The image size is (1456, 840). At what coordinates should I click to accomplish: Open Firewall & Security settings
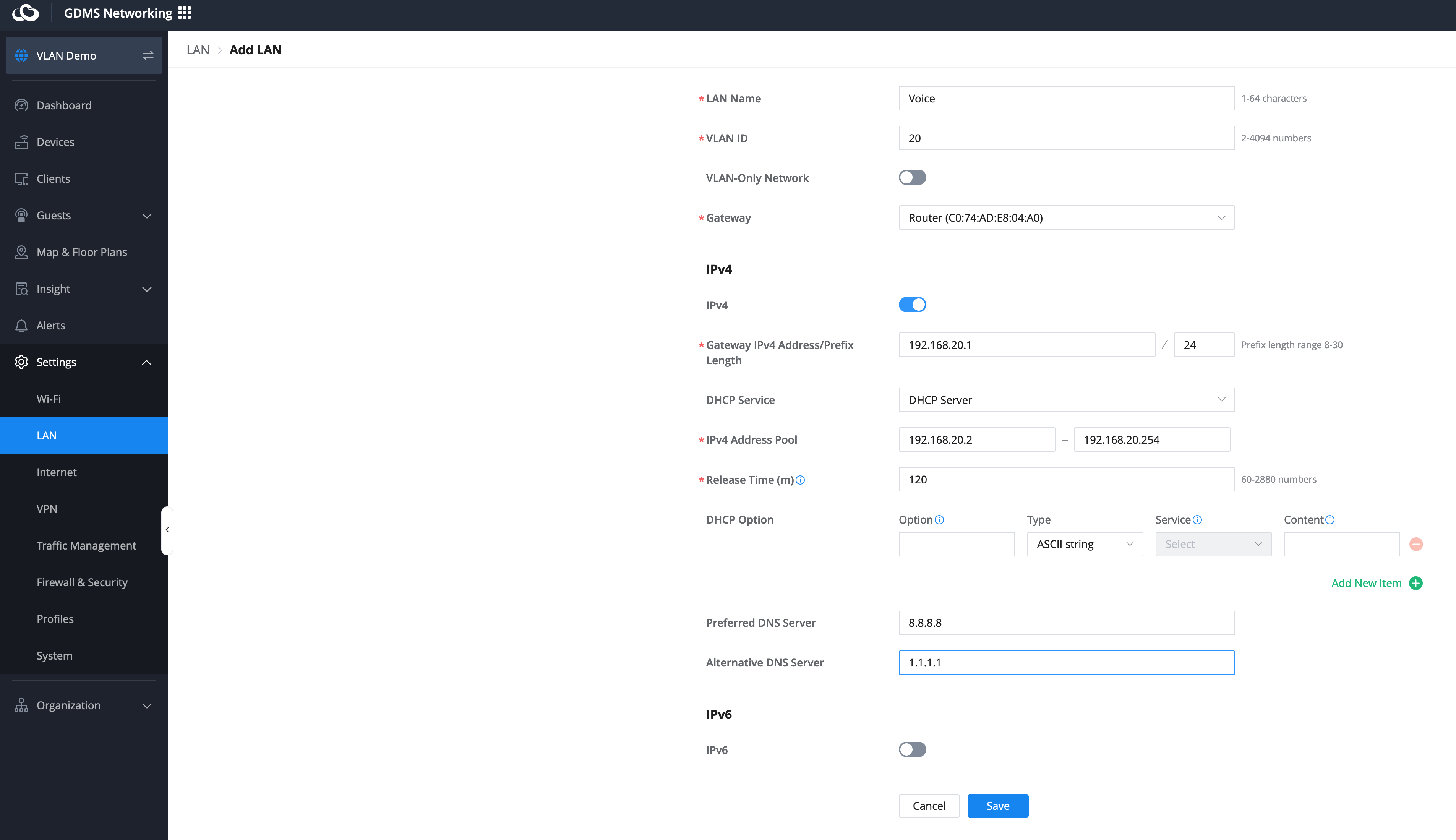(82, 582)
